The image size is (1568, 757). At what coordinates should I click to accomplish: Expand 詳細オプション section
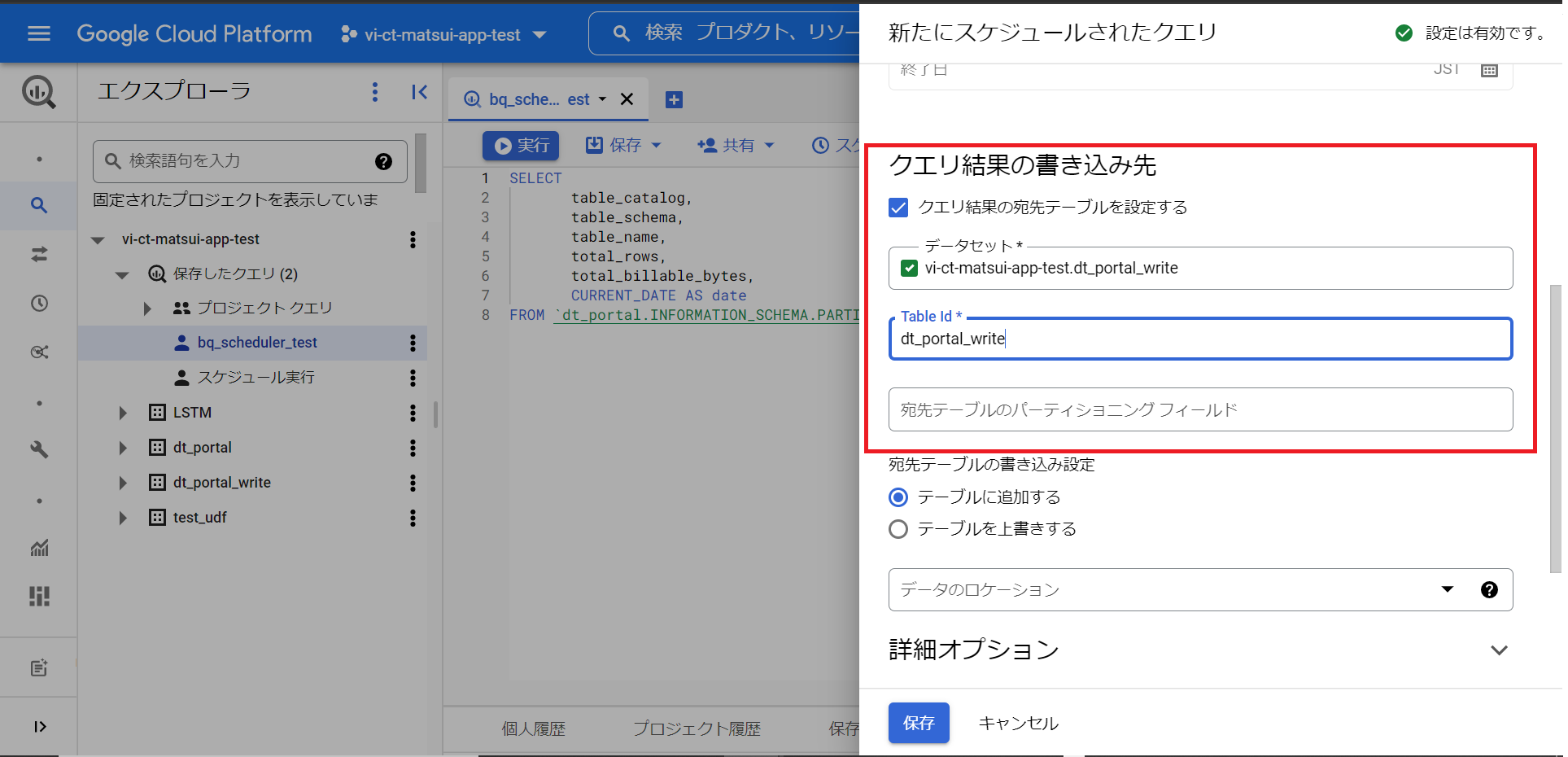1499,650
